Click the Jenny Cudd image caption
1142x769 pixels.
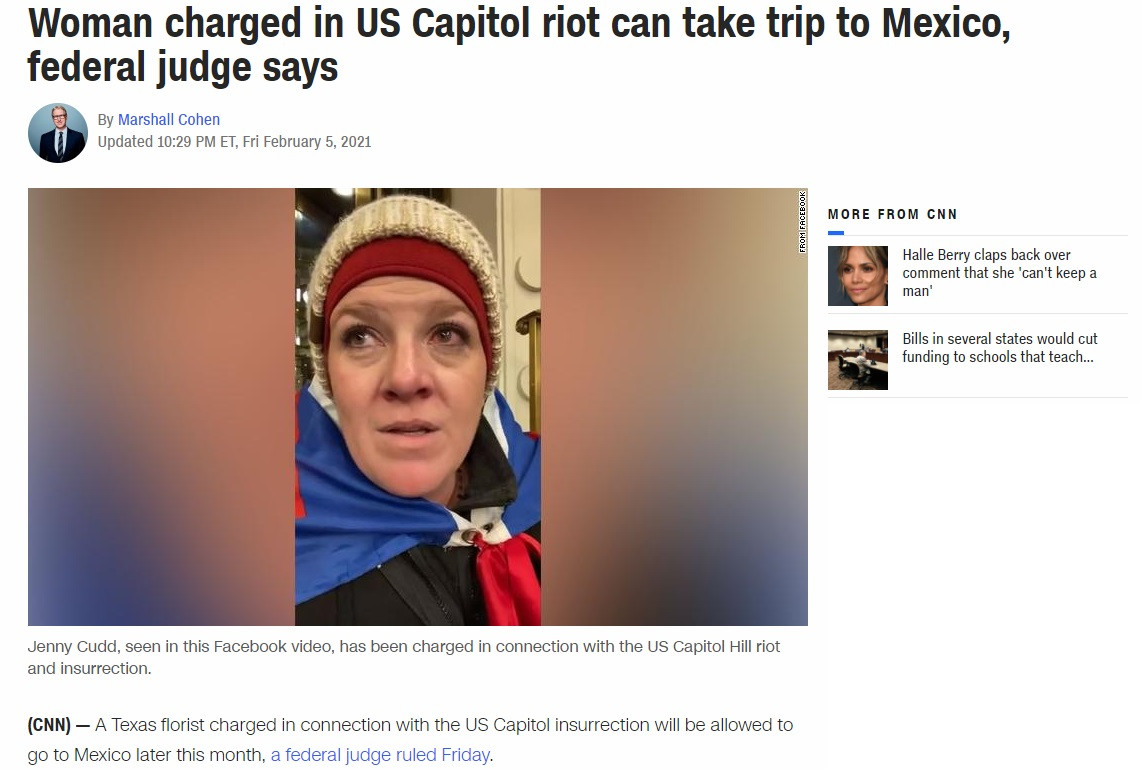pyautogui.click(x=403, y=657)
